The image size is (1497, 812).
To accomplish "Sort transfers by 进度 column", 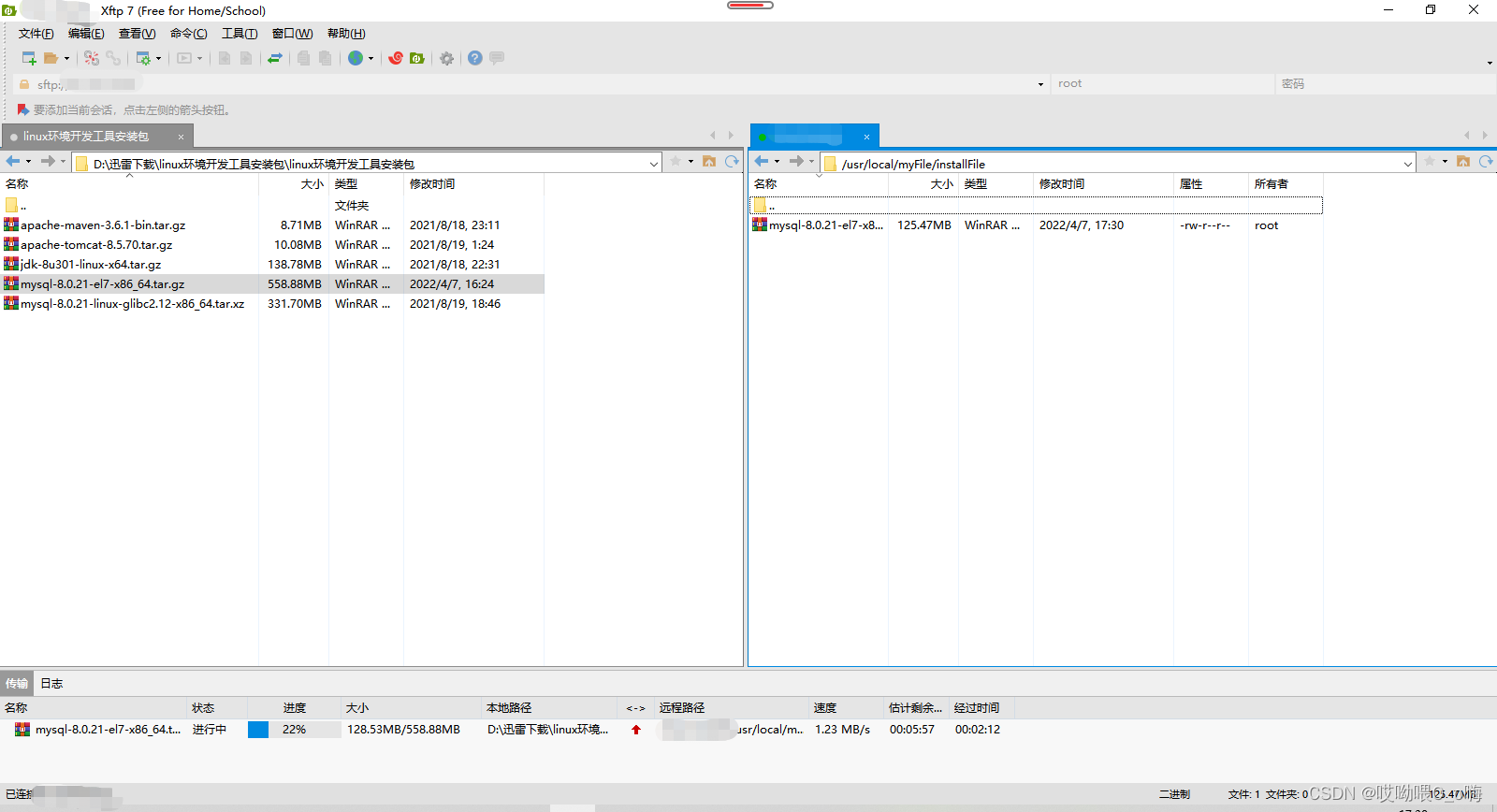I will (295, 708).
